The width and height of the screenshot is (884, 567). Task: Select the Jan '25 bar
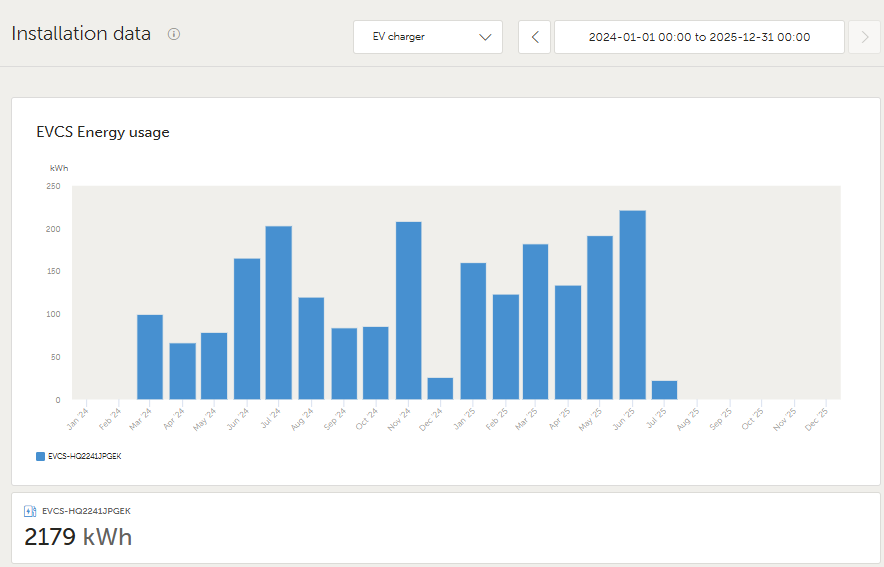pos(473,331)
